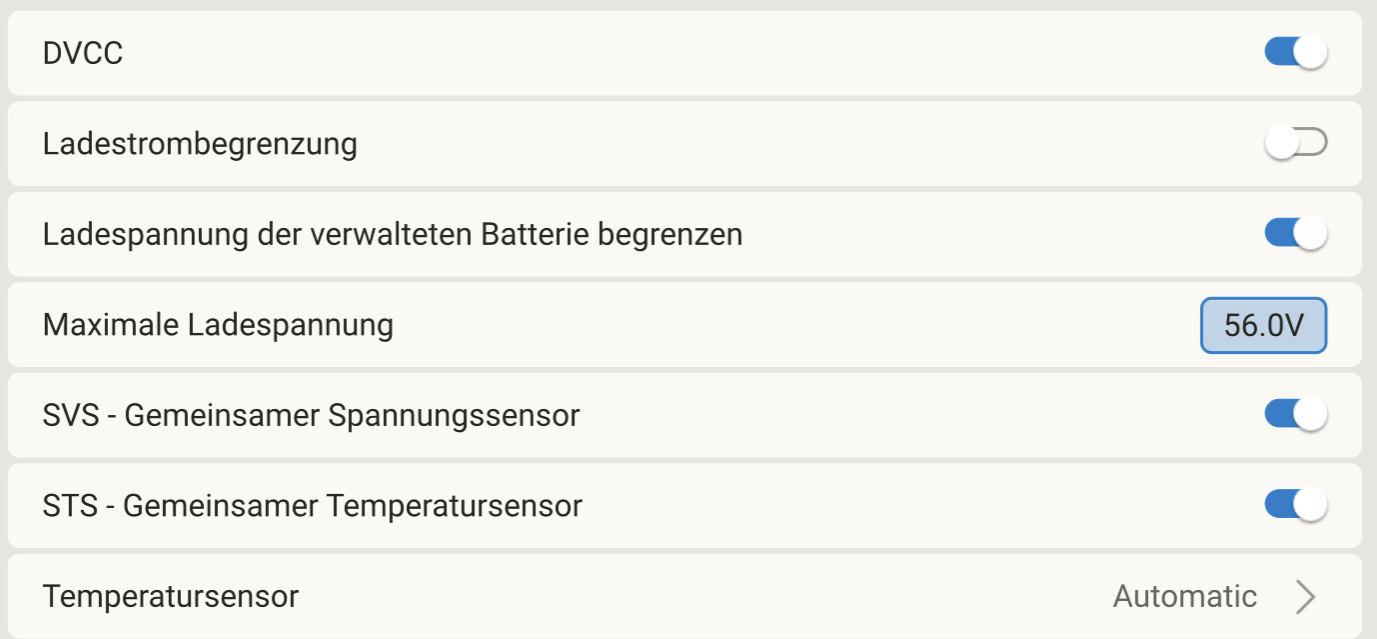Edit the 56.0V maximum charge voltage
1377x639 pixels.
[x=1263, y=325]
